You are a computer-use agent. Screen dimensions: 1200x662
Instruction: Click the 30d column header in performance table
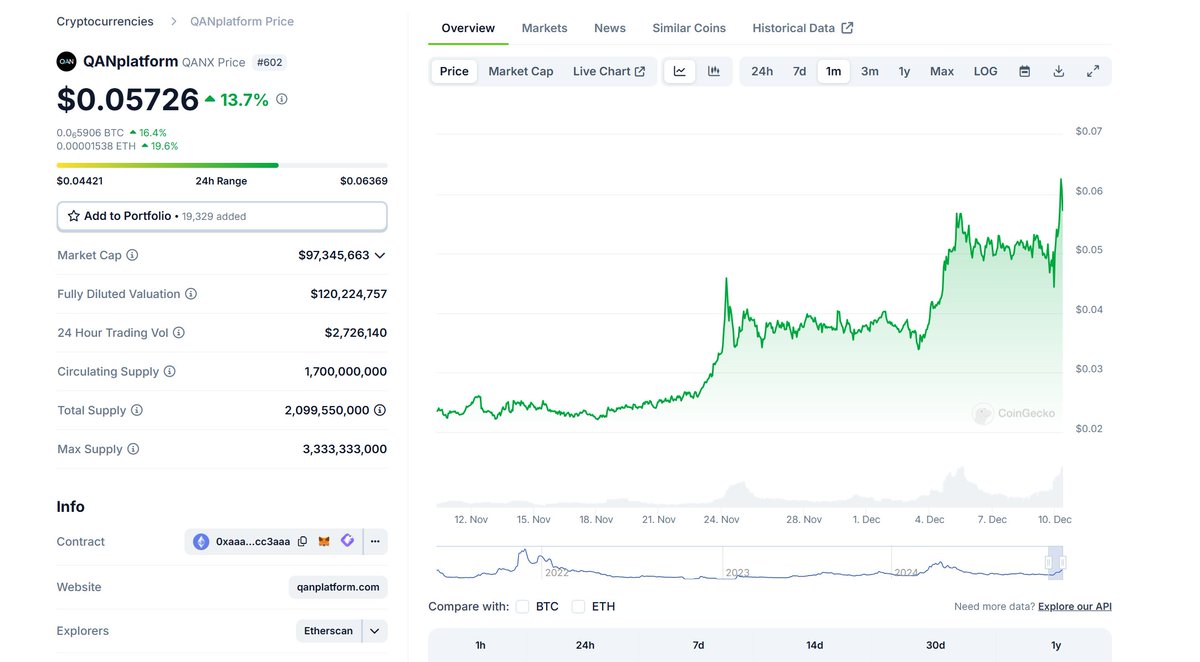[935, 645]
